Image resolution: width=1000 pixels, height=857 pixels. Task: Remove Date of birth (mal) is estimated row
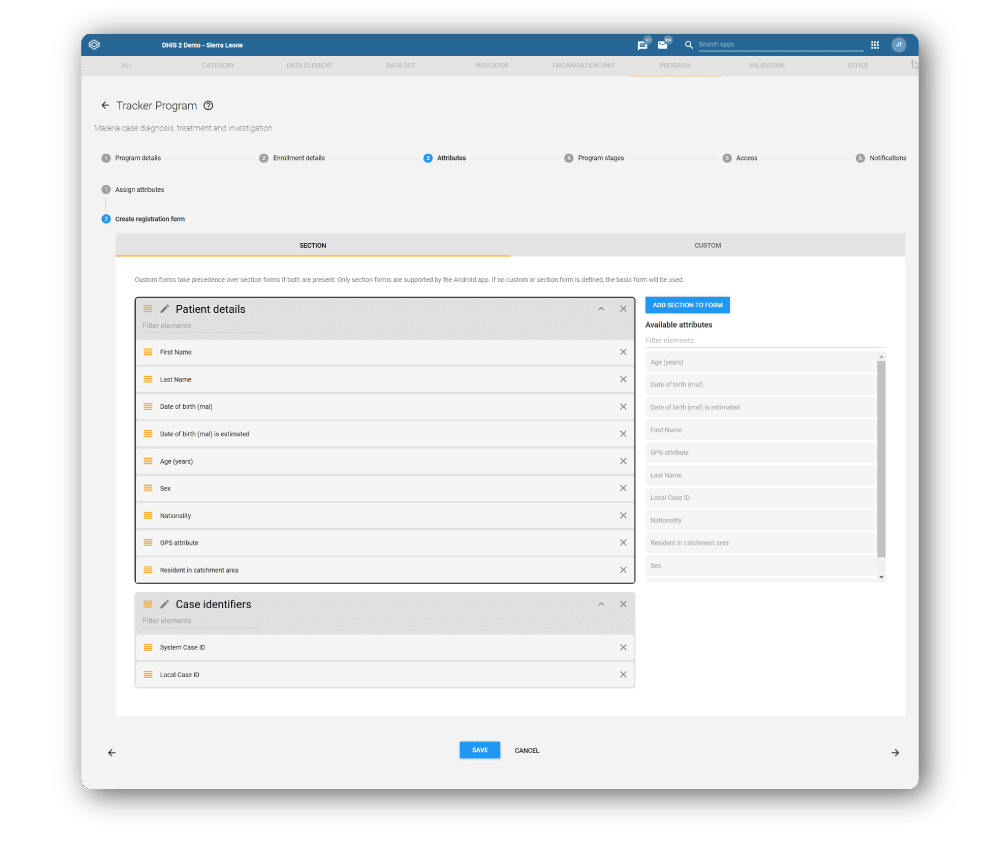(x=623, y=434)
